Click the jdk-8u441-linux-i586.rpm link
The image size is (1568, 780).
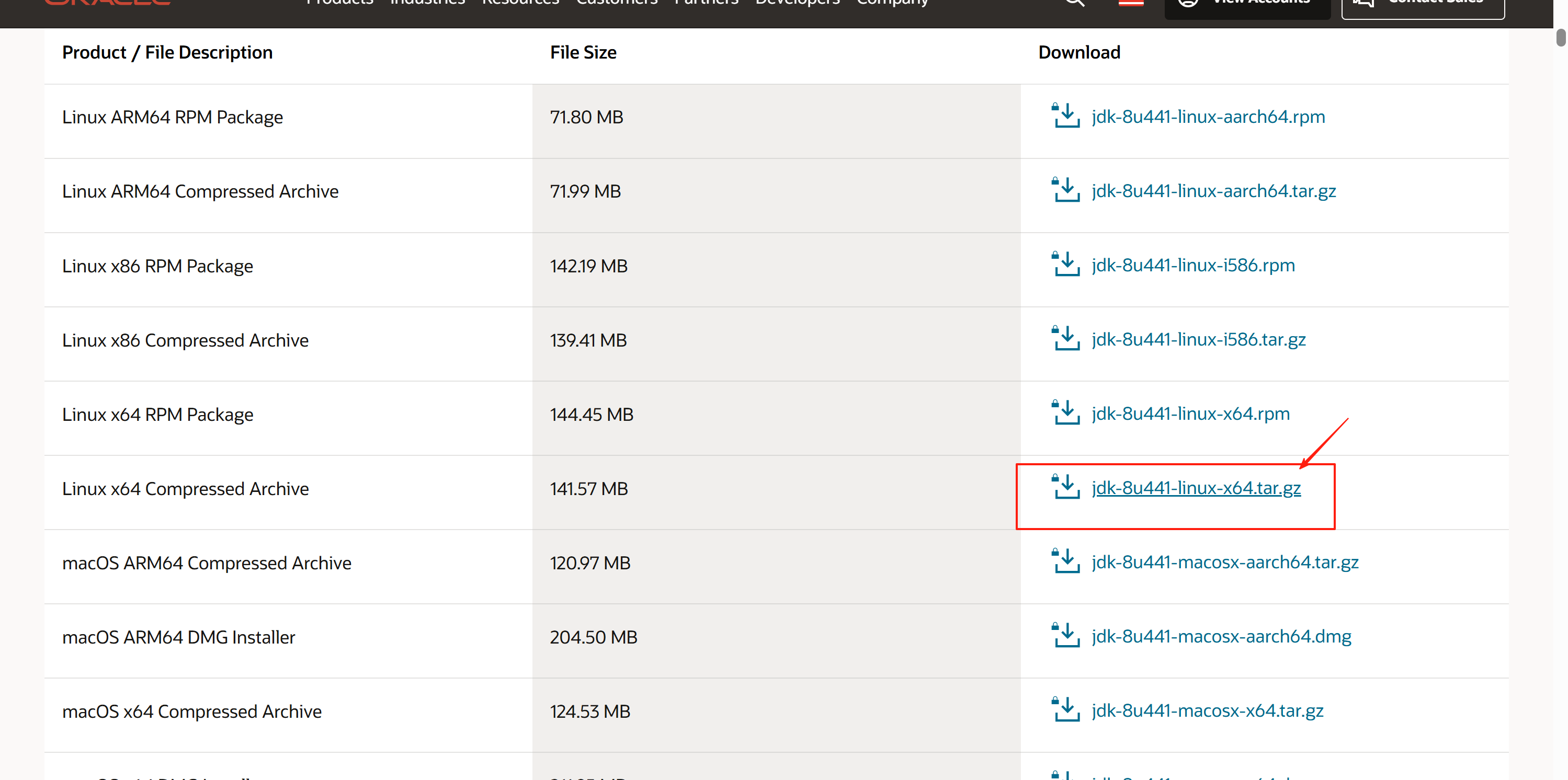click(x=1192, y=265)
